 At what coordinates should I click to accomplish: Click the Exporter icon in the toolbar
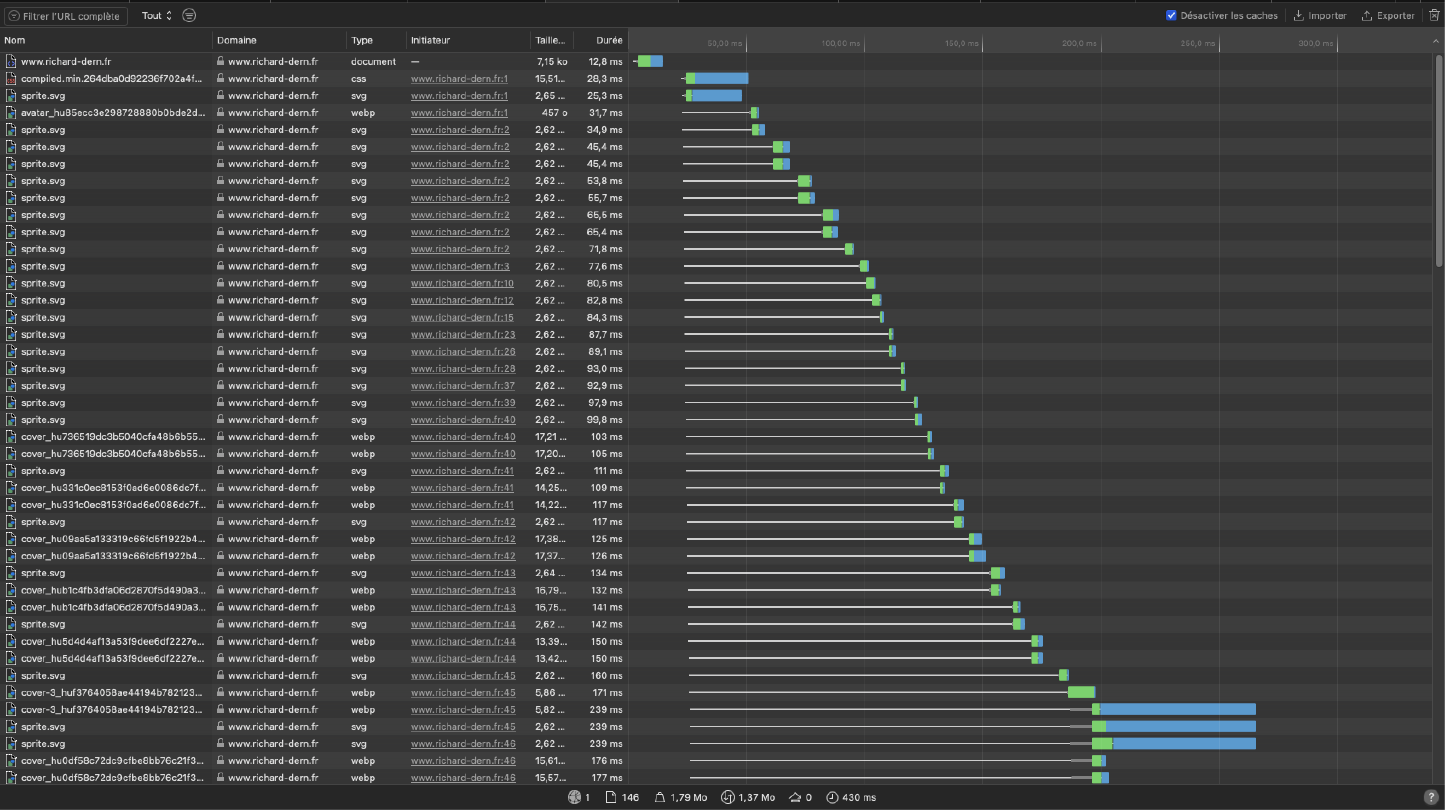point(1367,16)
